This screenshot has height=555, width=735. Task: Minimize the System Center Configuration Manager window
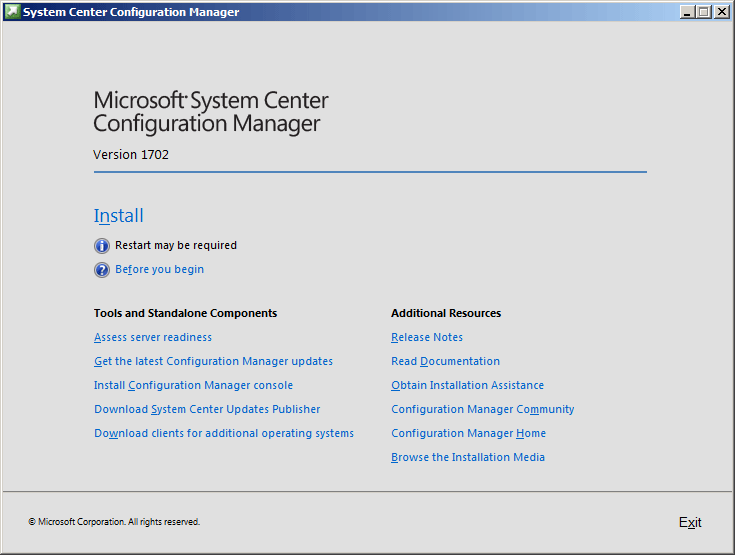[x=687, y=12]
